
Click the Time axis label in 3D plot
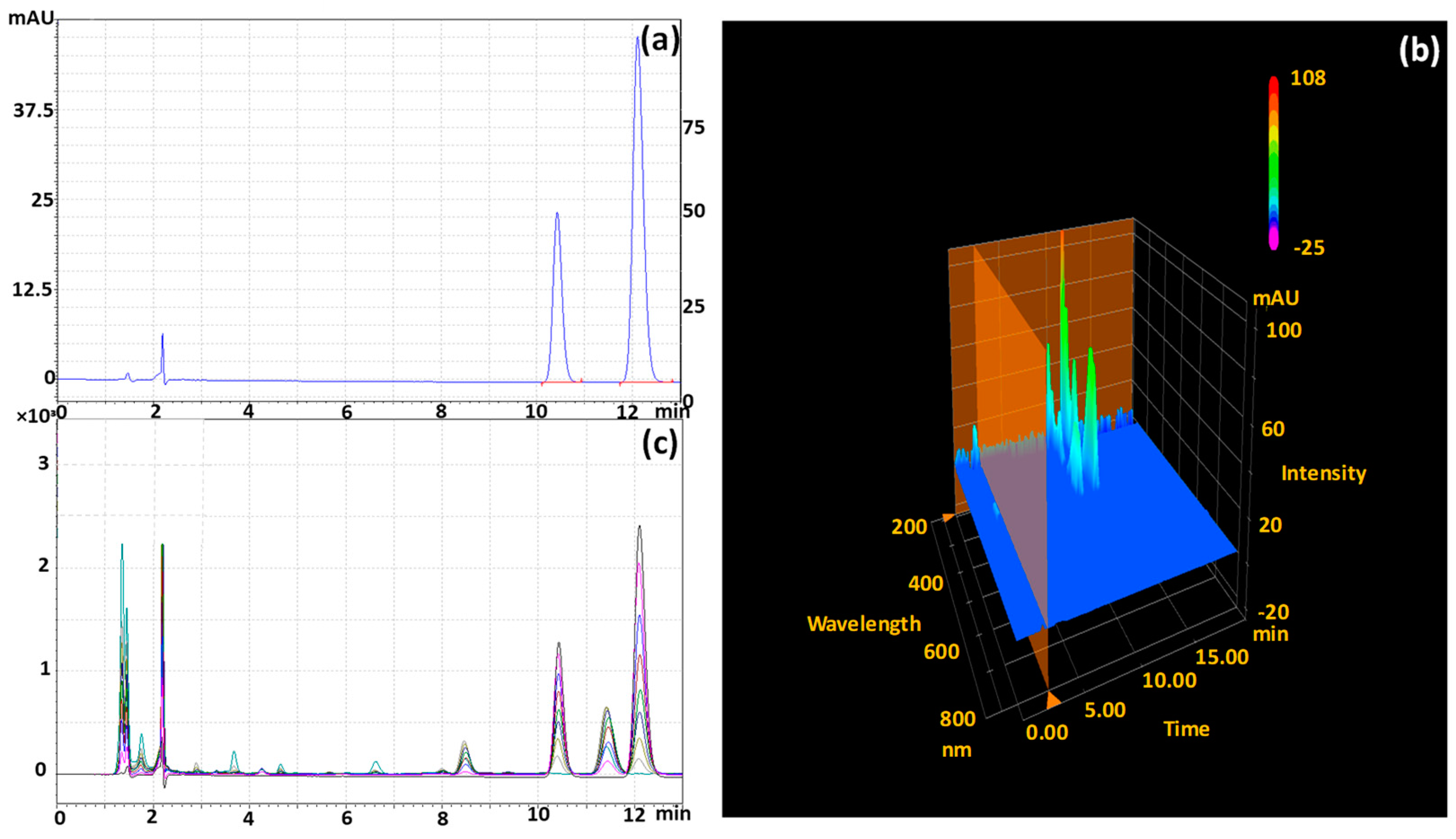coord(1186,729)
